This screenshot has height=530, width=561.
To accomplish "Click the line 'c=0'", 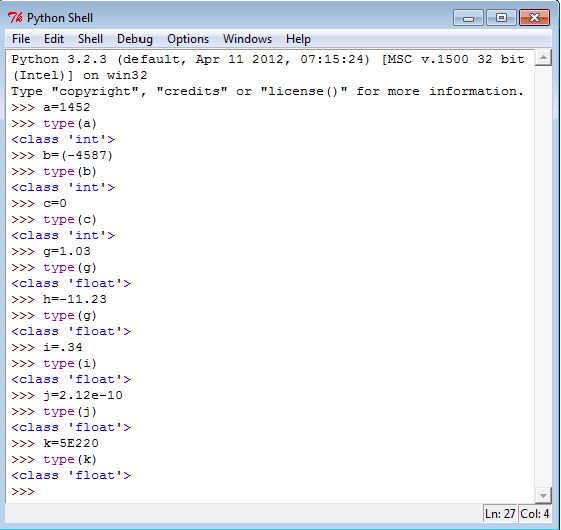I will tap(55, 203).
